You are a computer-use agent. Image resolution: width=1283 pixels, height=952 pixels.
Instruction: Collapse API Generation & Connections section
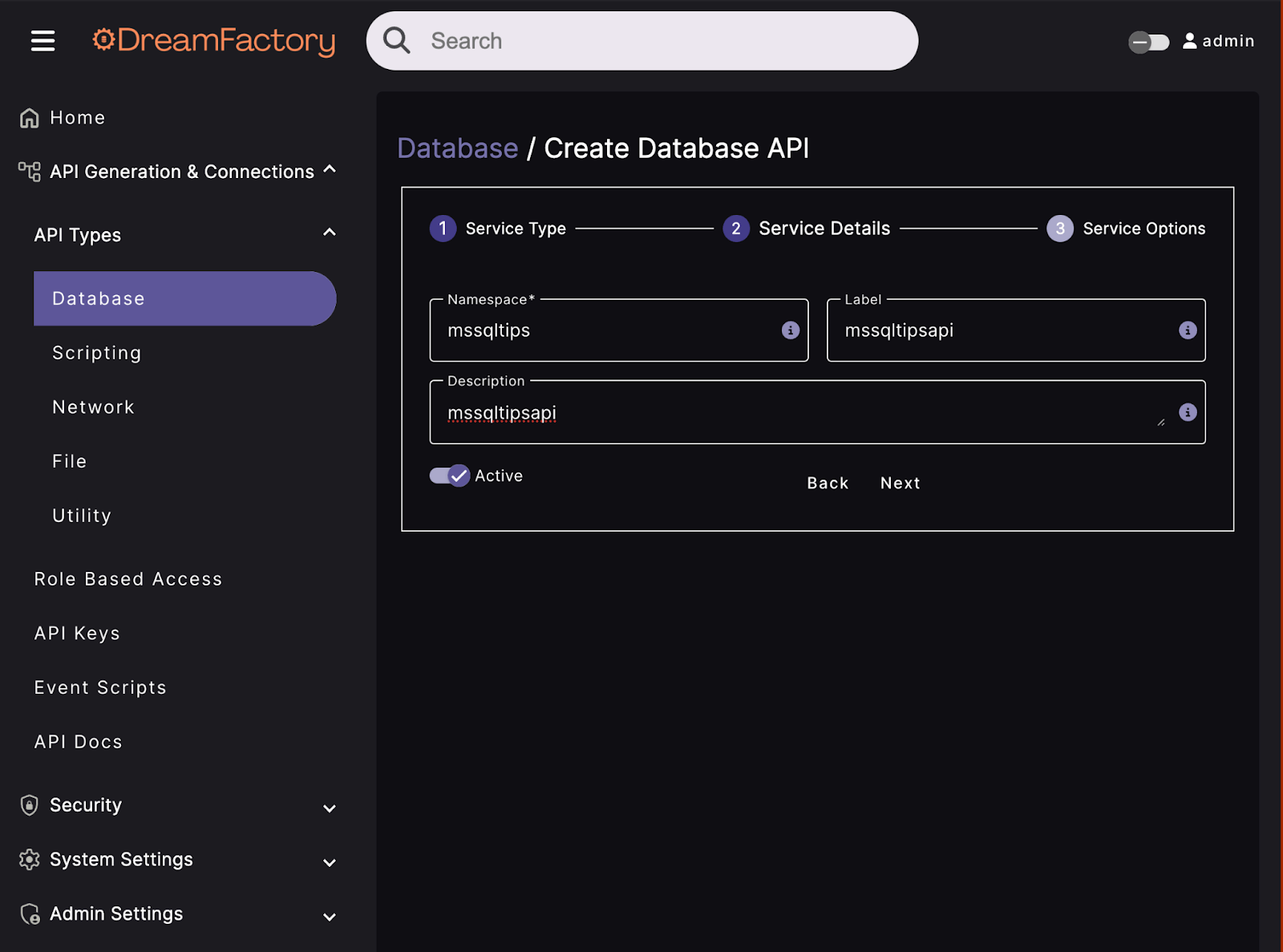coord(330,170)
